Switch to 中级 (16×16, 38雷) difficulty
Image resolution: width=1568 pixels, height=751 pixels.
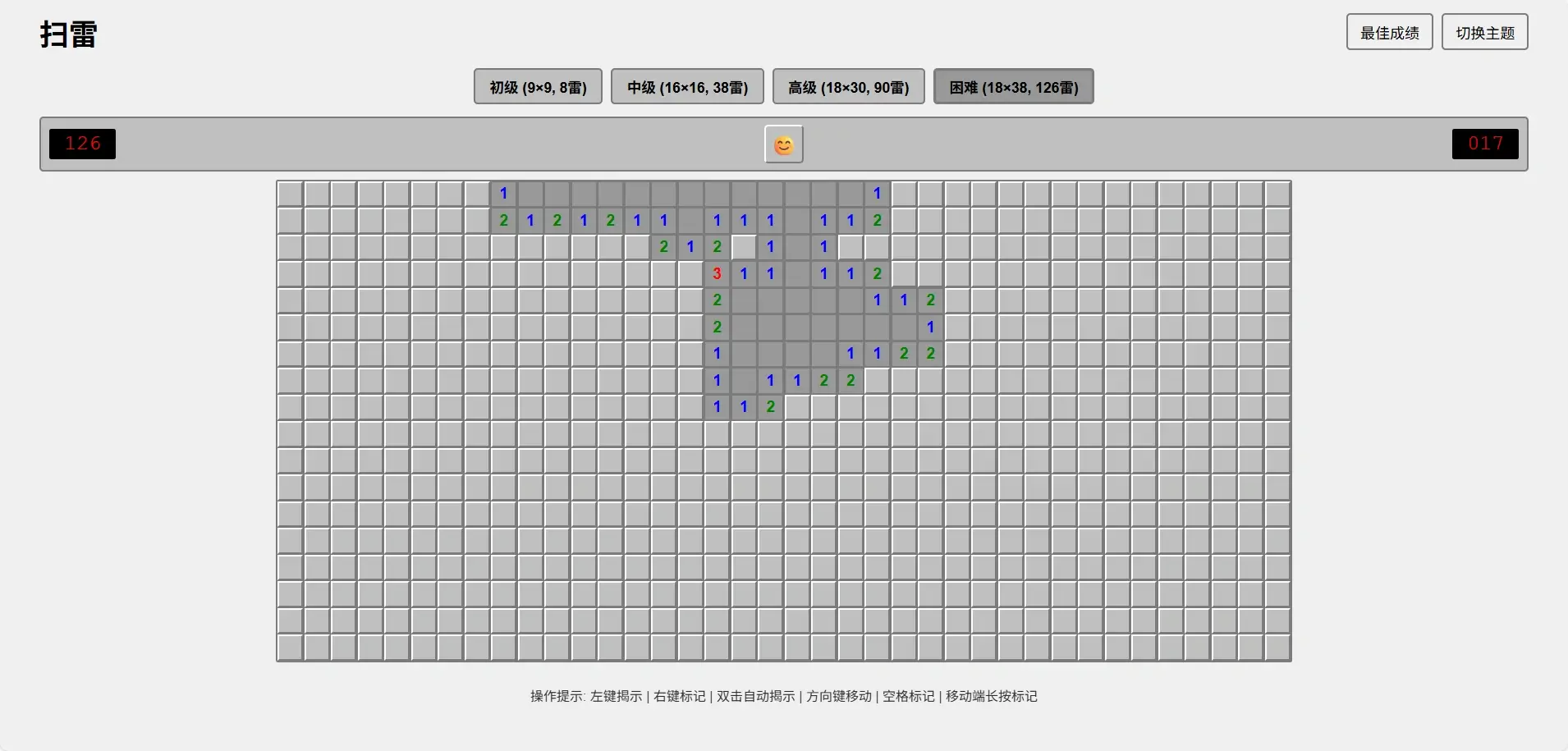687,87
